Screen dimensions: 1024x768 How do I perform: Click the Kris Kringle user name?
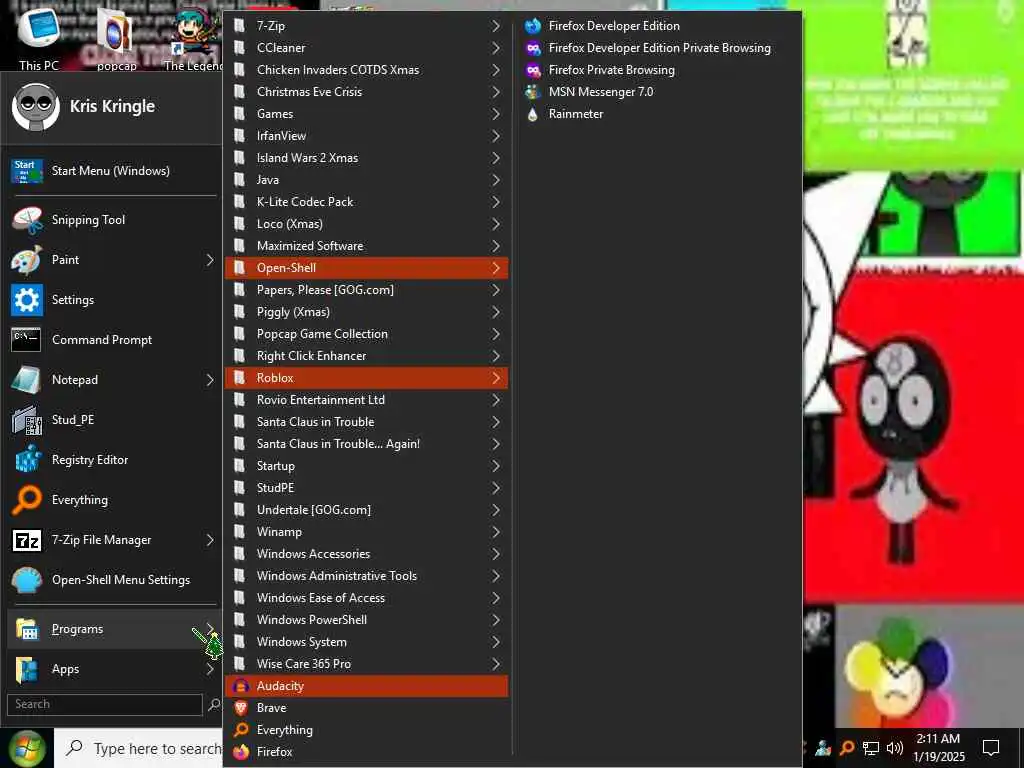(112, 106)
